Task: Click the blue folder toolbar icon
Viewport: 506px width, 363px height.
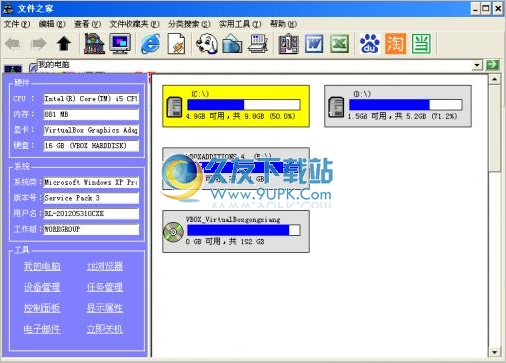Action: click(232, 44)
